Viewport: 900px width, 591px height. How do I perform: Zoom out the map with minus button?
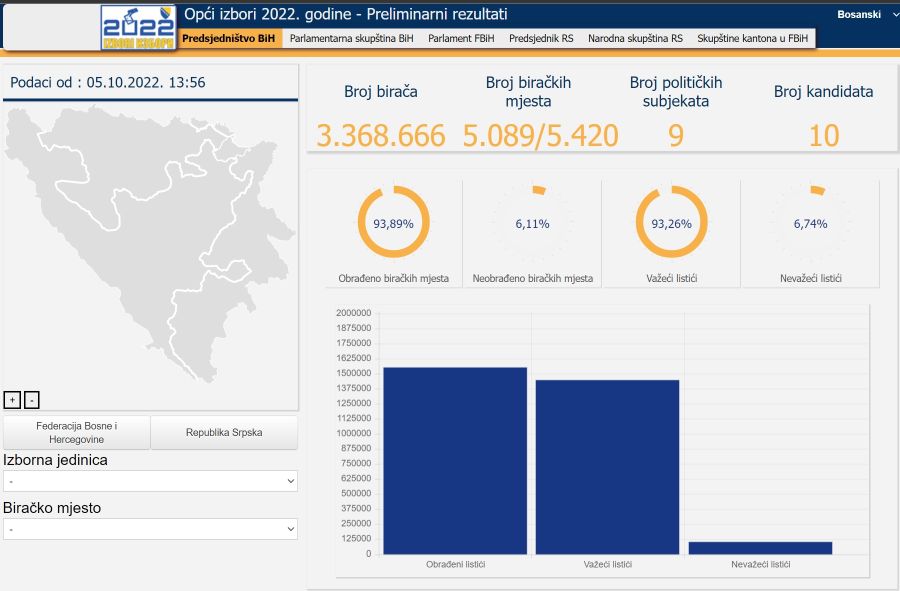[x=32, y=400]
